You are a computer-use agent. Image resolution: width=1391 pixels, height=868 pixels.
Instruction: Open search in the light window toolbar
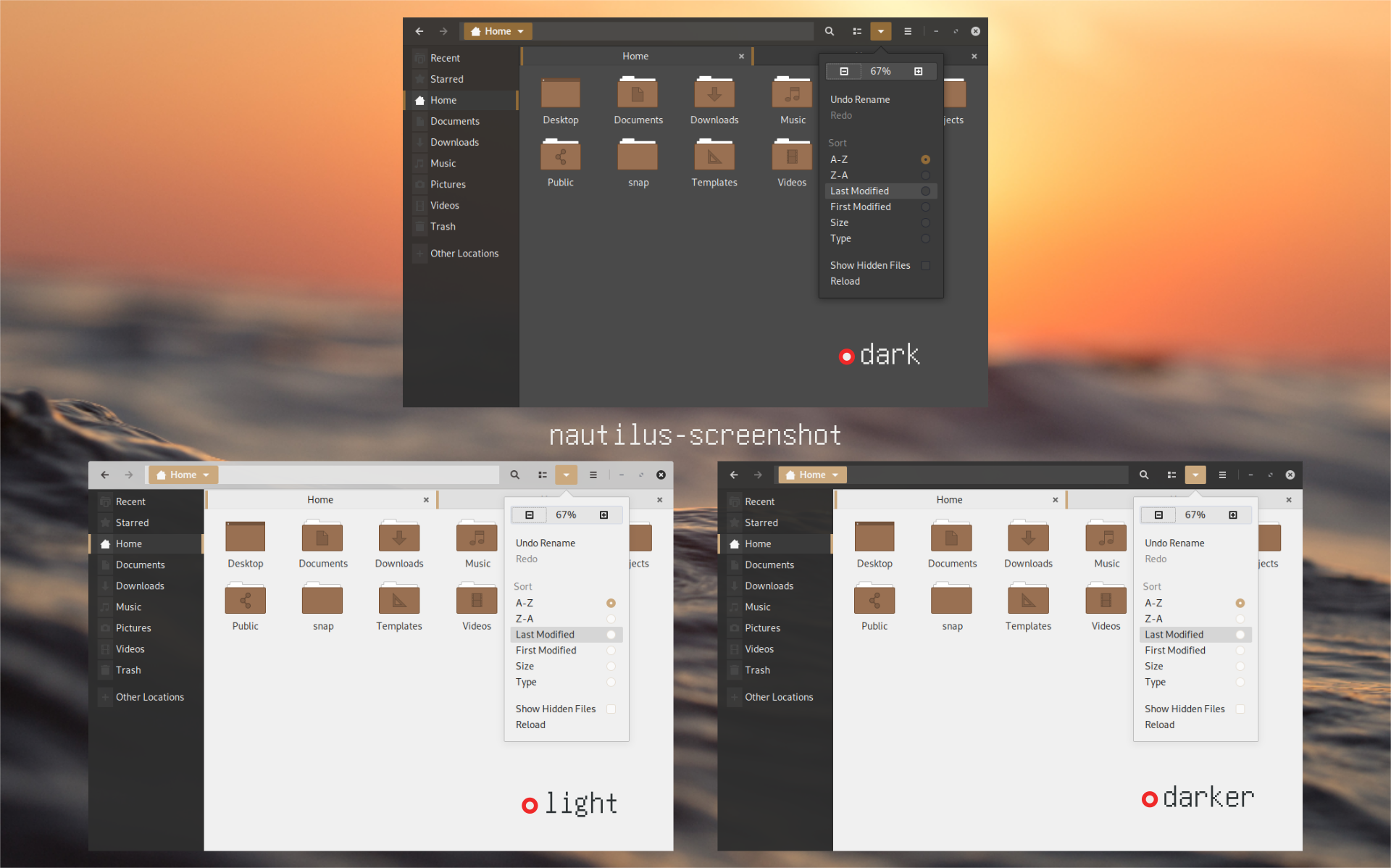pyautogui.click(x=514, y=475)
